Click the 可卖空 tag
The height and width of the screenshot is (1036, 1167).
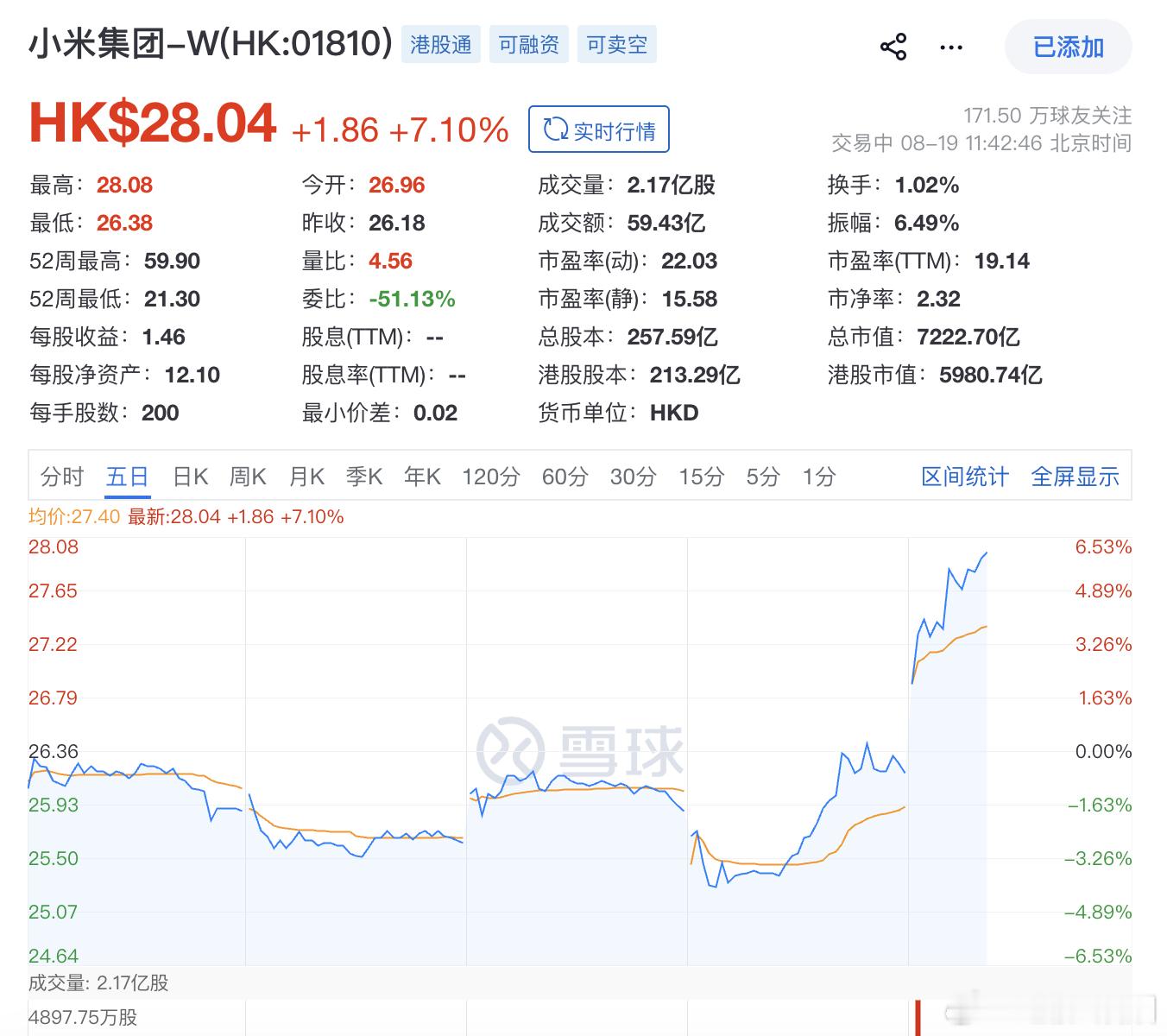pyautogui.click(x=617, y=44)
